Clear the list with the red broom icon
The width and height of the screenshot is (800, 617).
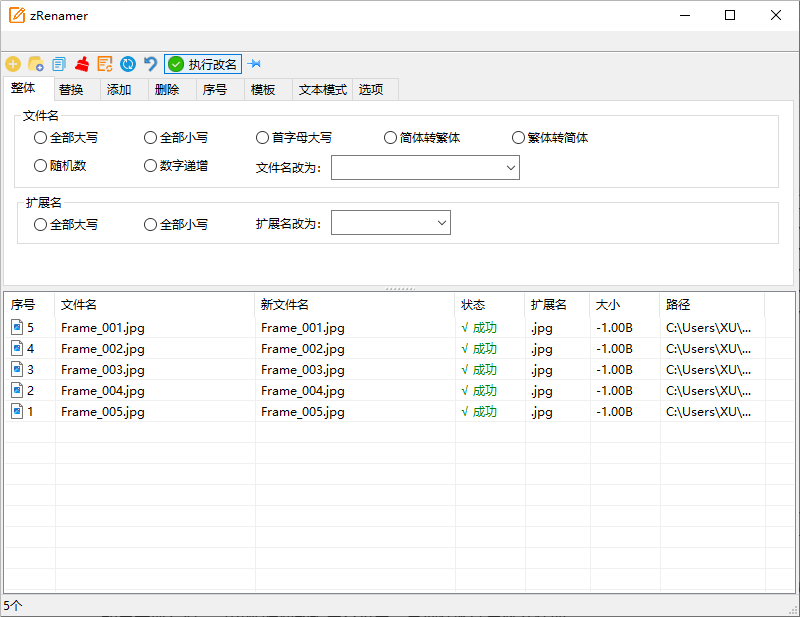tap(82, 64)
